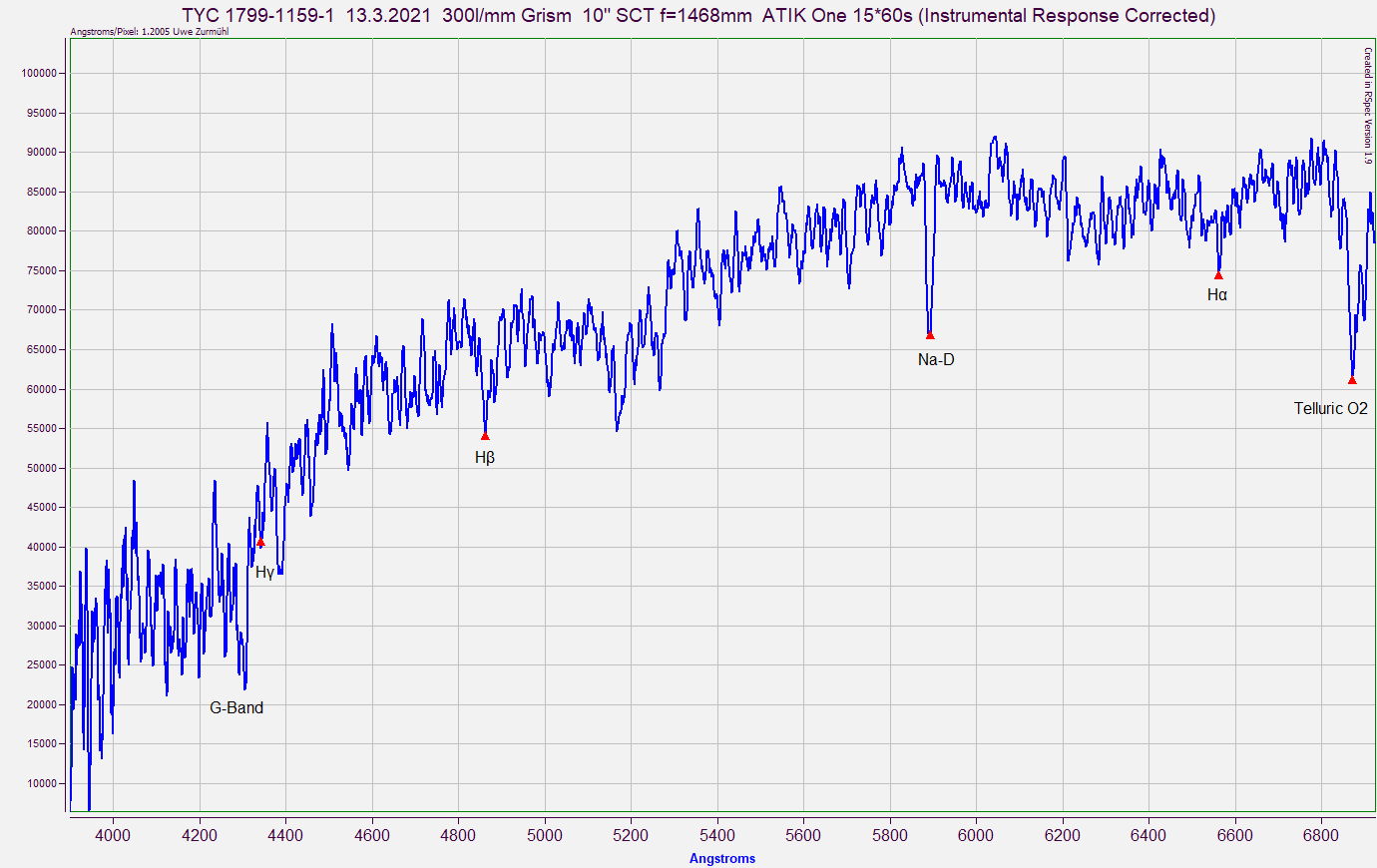Click the G-Band text label
This screenshot has height=868, width=1377.
[236, 707]
